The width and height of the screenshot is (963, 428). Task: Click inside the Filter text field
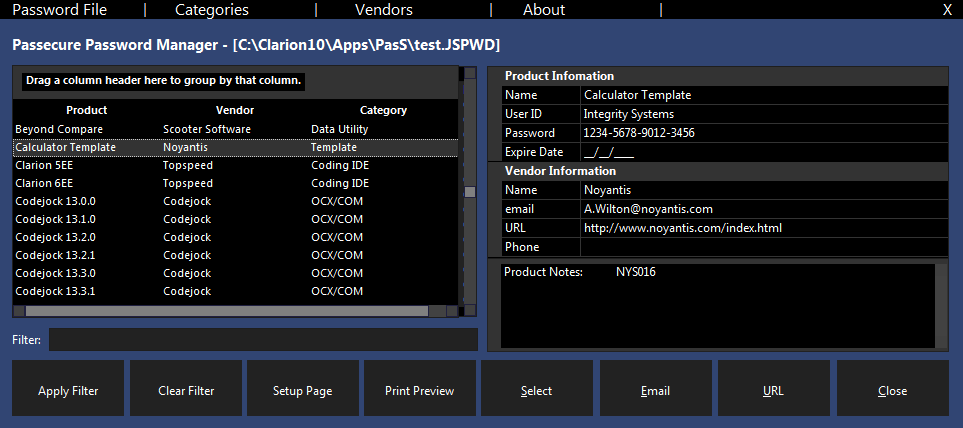click(263, 340)
